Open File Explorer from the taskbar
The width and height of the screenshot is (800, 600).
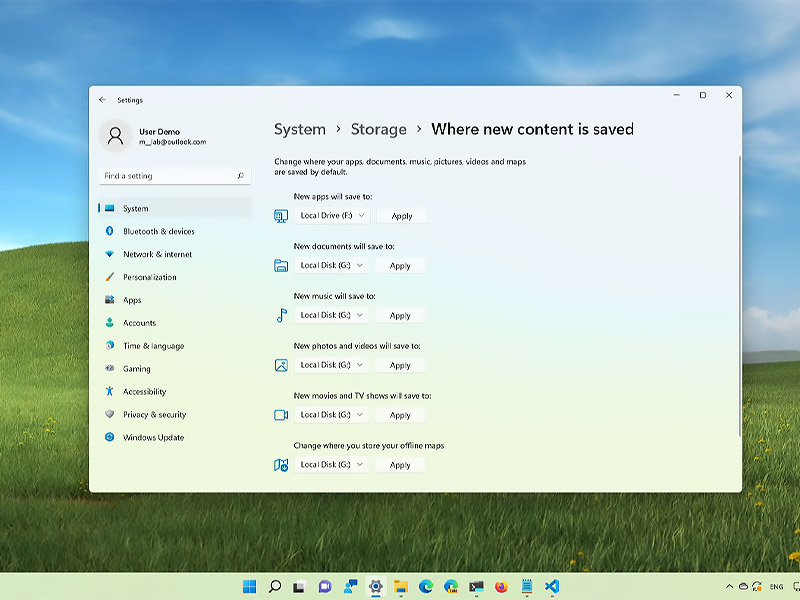(401, 587)
